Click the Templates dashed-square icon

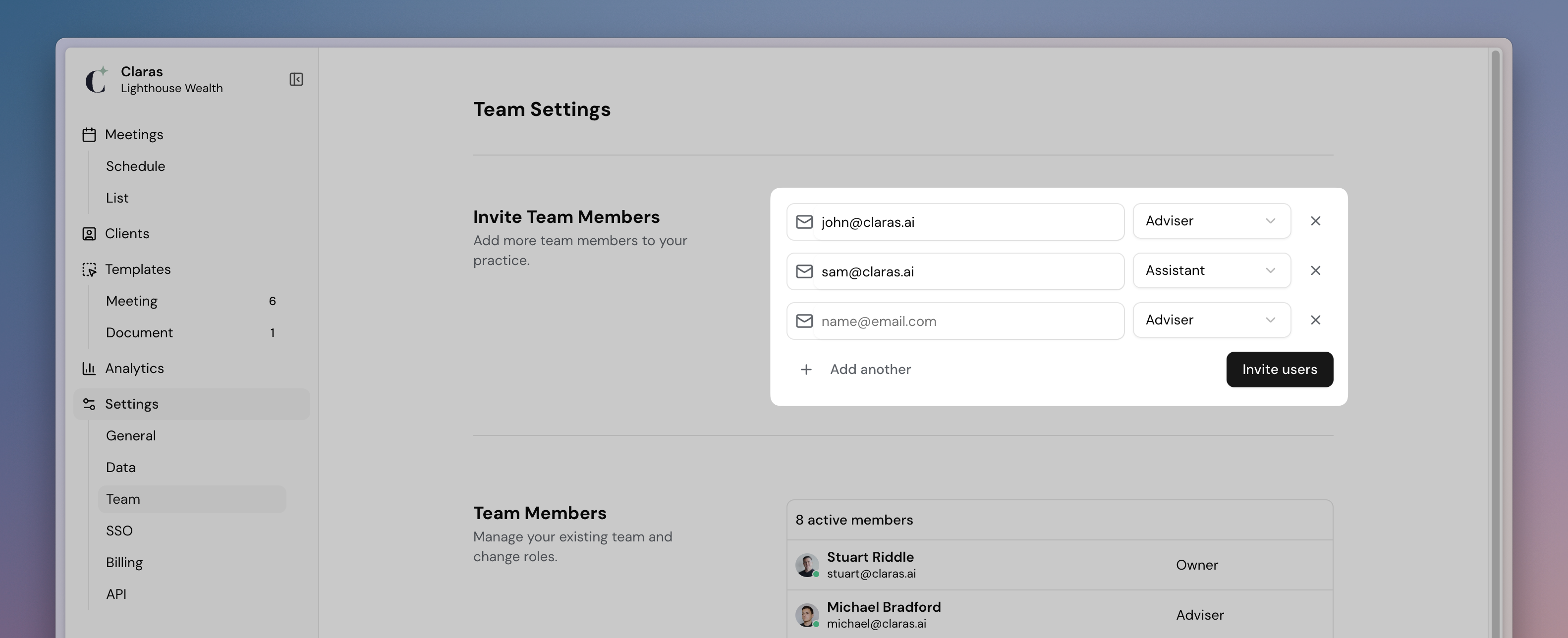[x=89, y=269]
